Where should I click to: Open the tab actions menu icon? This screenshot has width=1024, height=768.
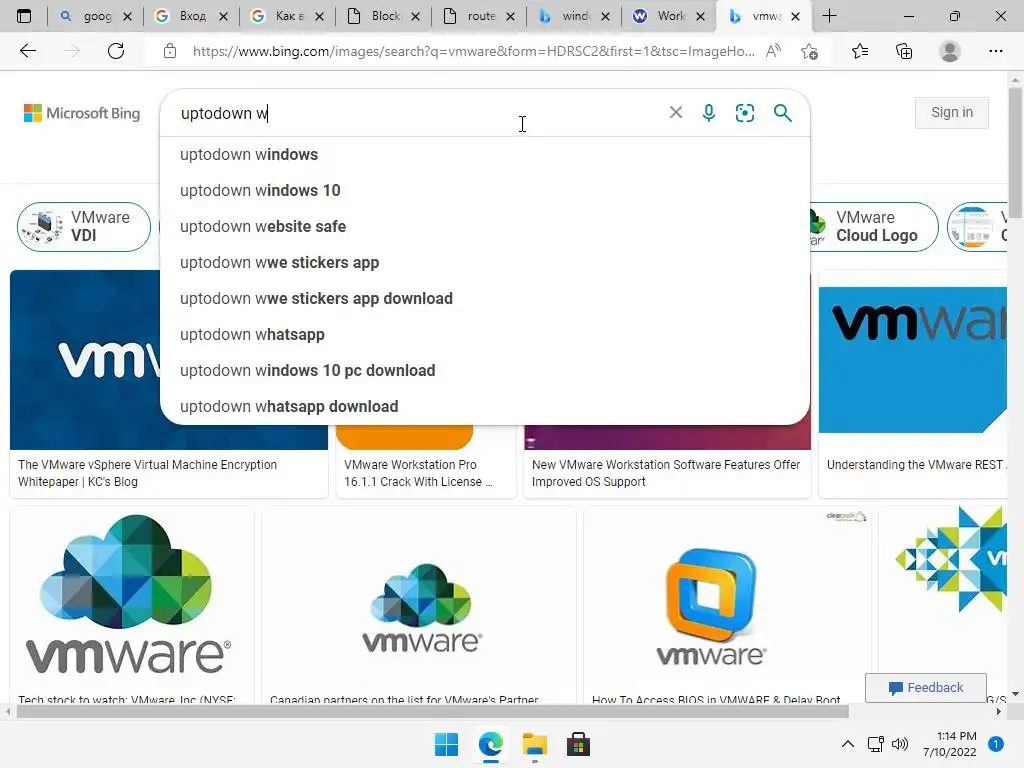tap(24, 16)
